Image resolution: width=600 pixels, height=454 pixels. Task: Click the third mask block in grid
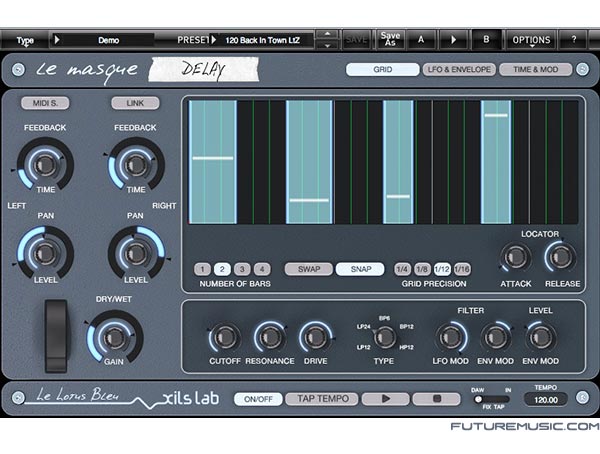(x=398, y=162)
